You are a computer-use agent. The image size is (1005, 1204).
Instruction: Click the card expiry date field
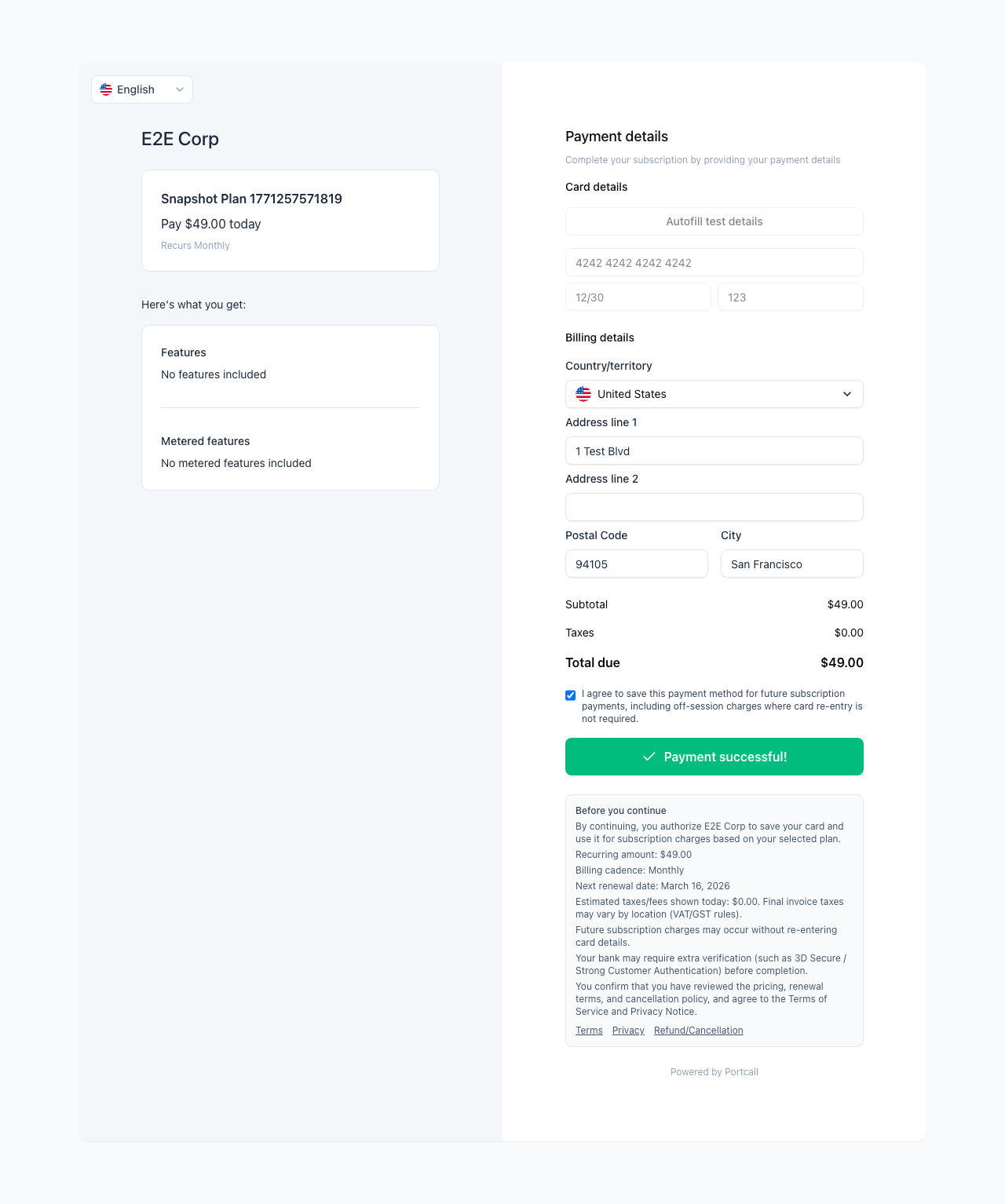point(638,297)
